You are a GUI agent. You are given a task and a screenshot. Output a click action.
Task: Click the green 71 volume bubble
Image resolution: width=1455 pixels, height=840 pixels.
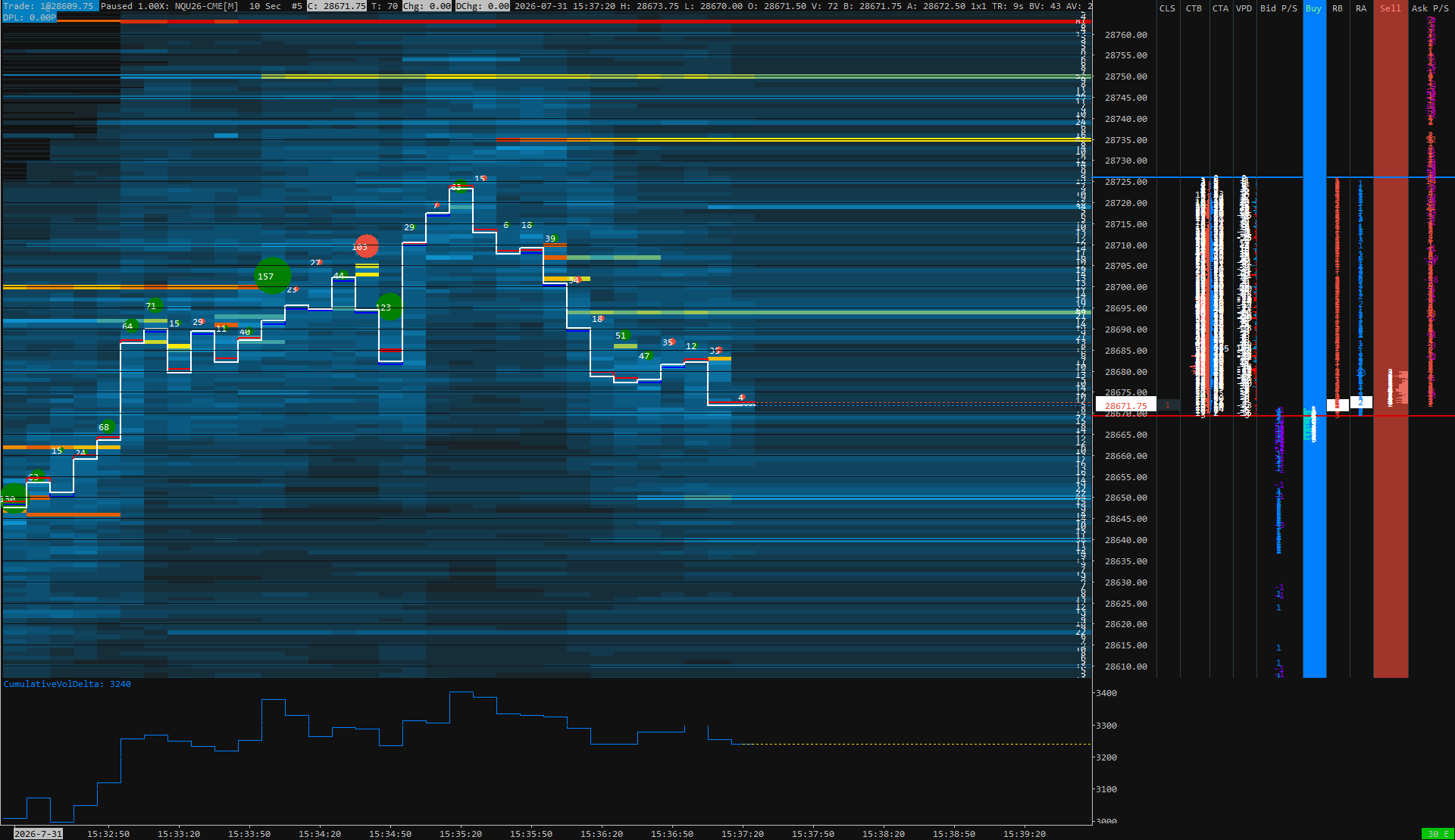point(155,306)
